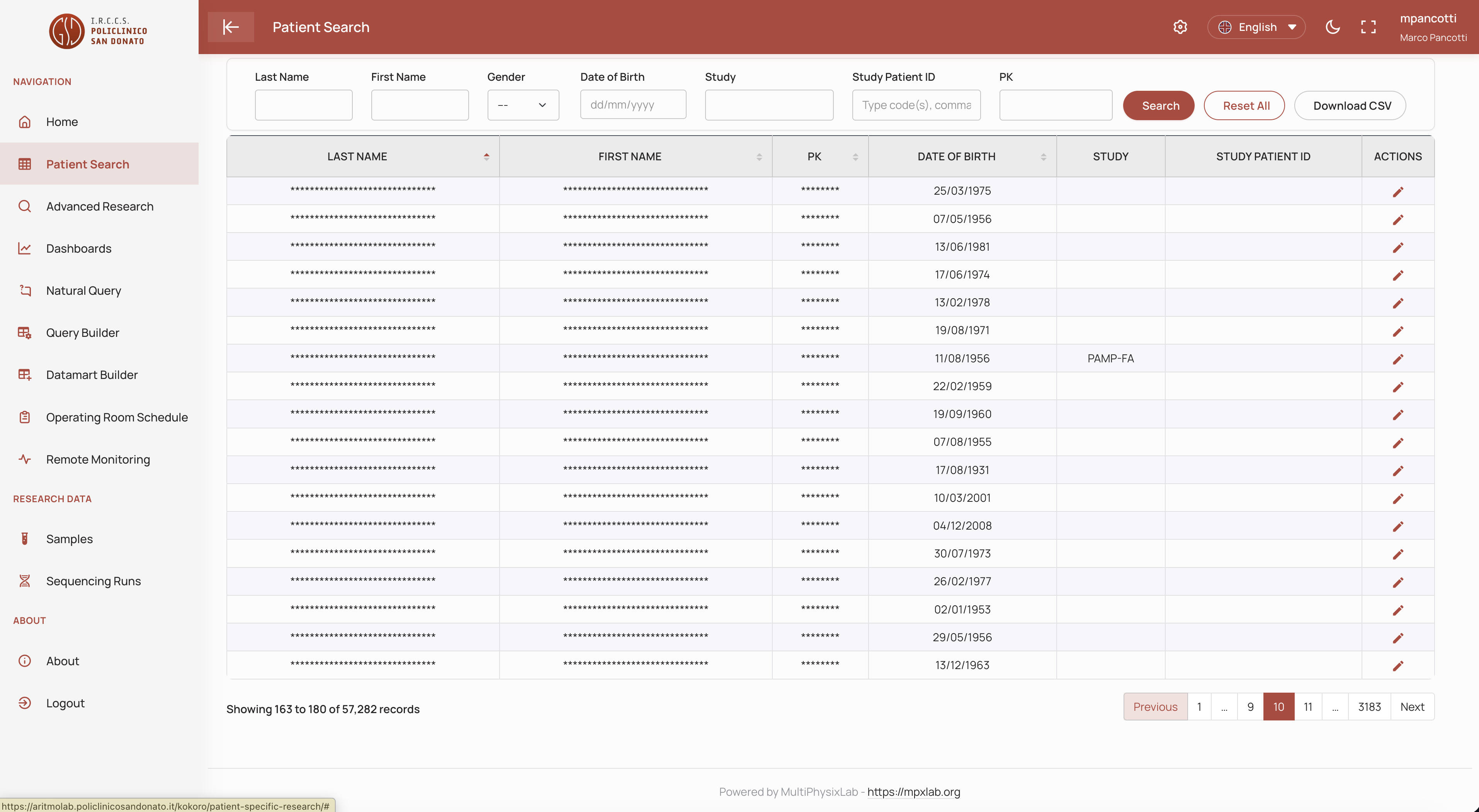
Task: Open the mpxlab.org footer link
Action: pos(913,792)
